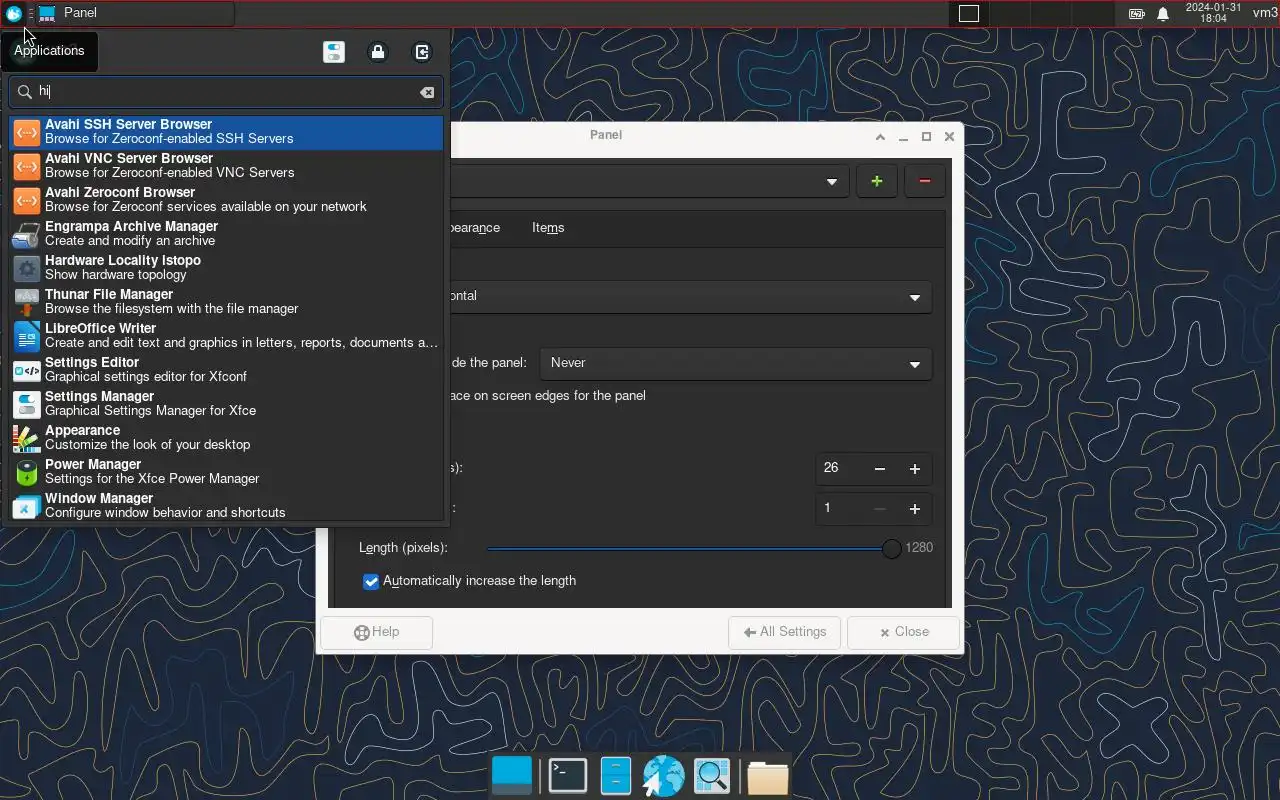
Task: Click the settings toggle icon in menu header
Action: coord(334,52)
